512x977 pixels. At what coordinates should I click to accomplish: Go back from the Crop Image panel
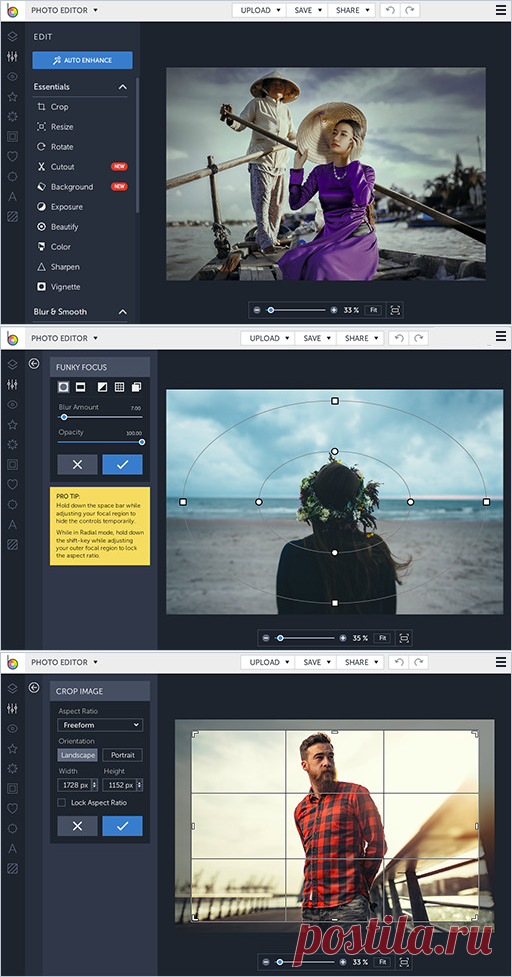[x=34, y=687]
